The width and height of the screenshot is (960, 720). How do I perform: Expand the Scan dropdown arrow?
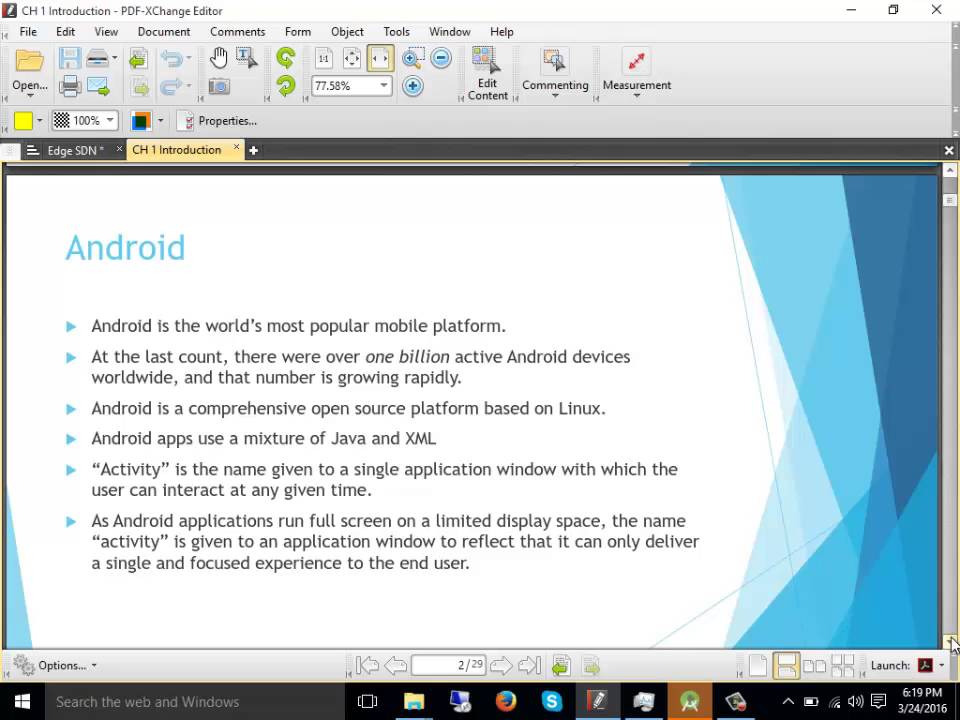tap(114, 58)
